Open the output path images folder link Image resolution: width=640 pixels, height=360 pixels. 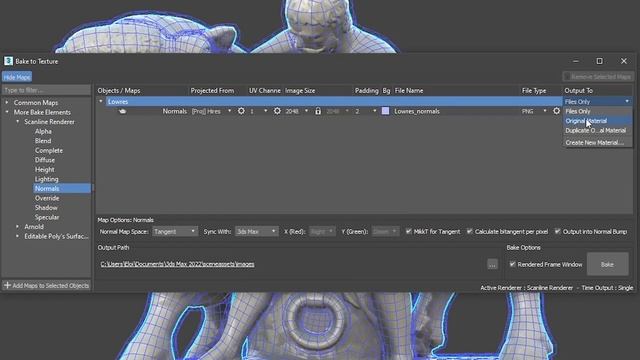[177, 264]
